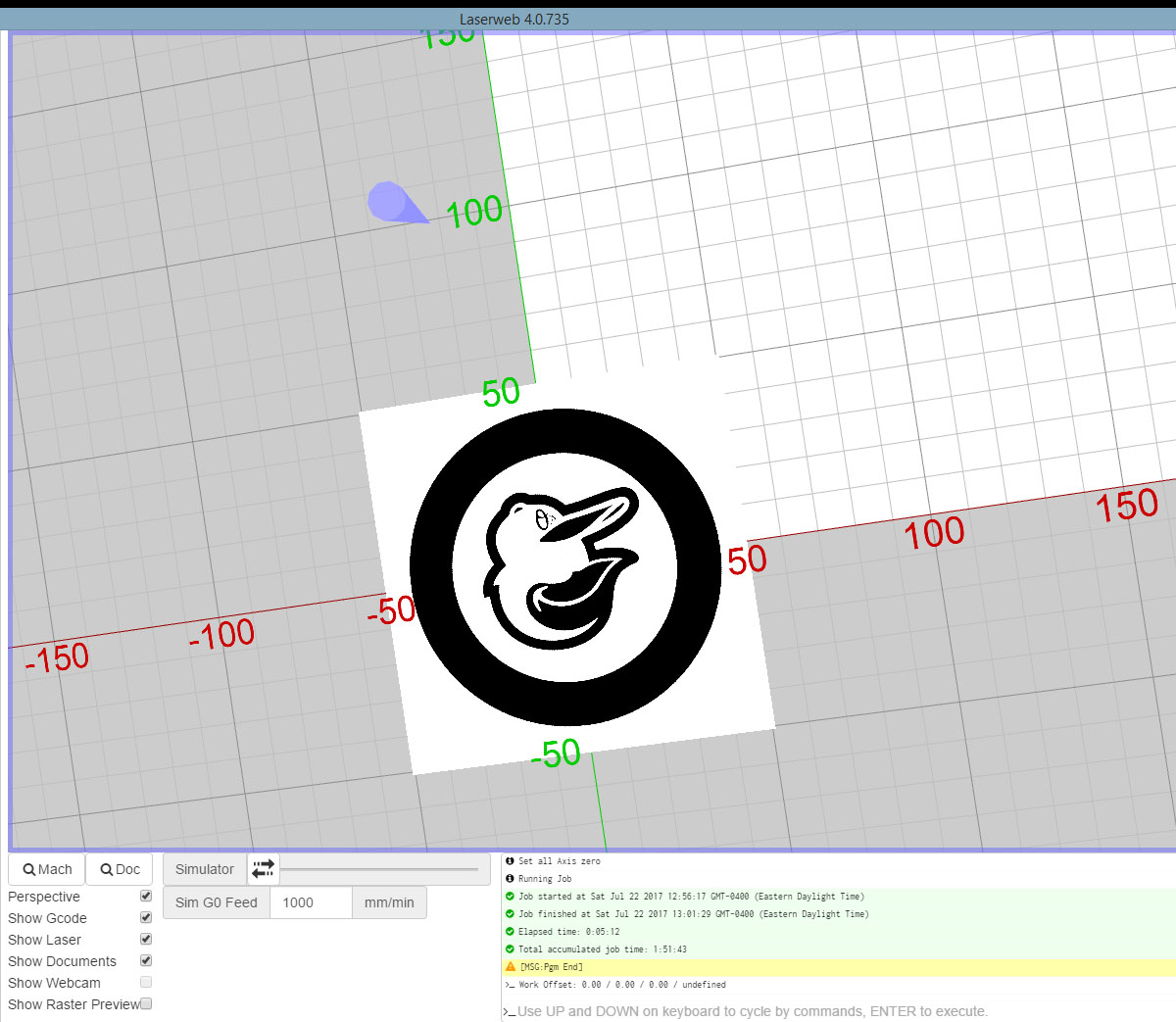Image resolution: width=1176 pixels, height=1022 pixels.
Task: Click the "Sim G0 Feed" label
Action: 217,902
